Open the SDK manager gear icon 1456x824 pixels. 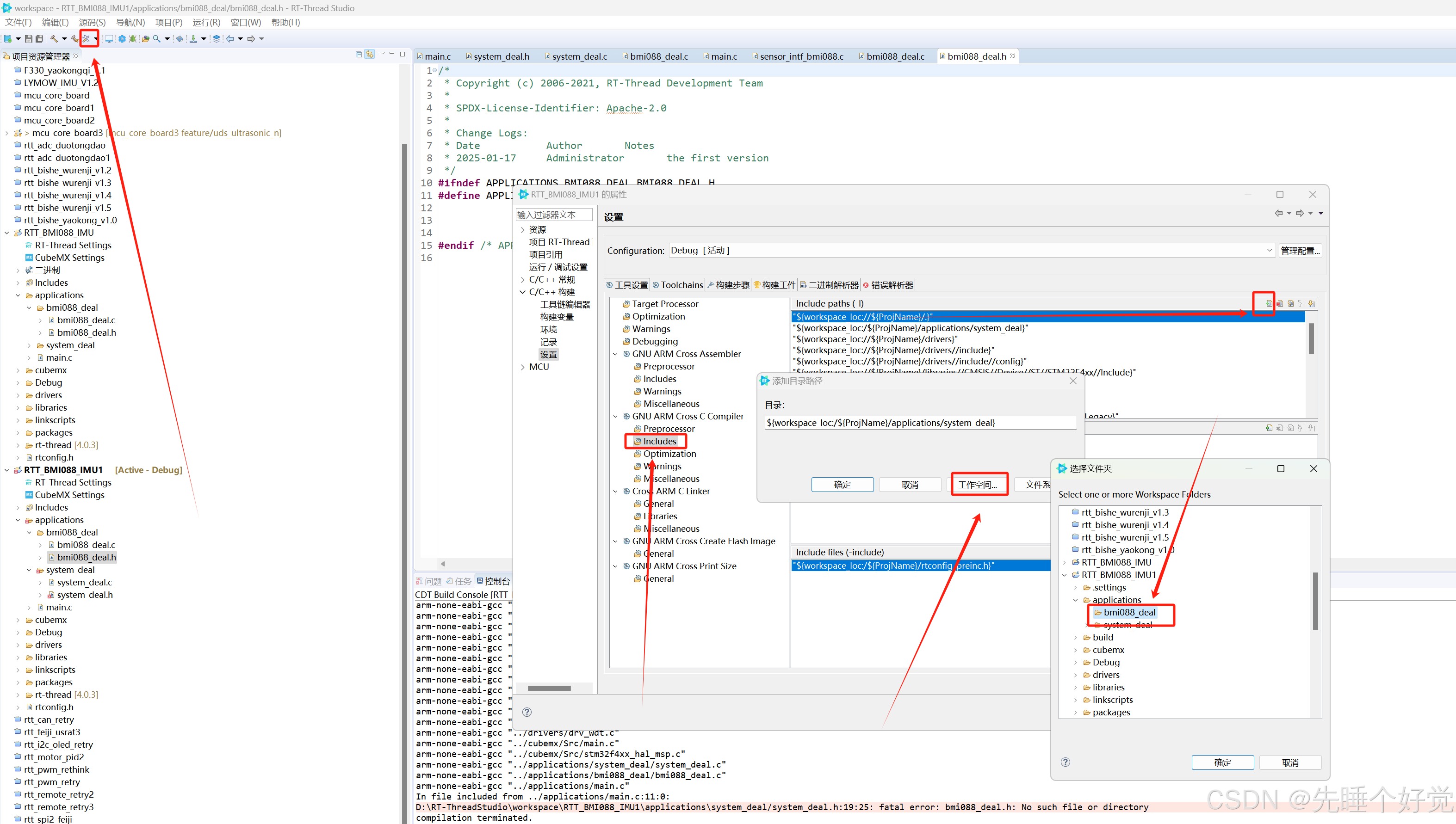(x=121, y=38)
